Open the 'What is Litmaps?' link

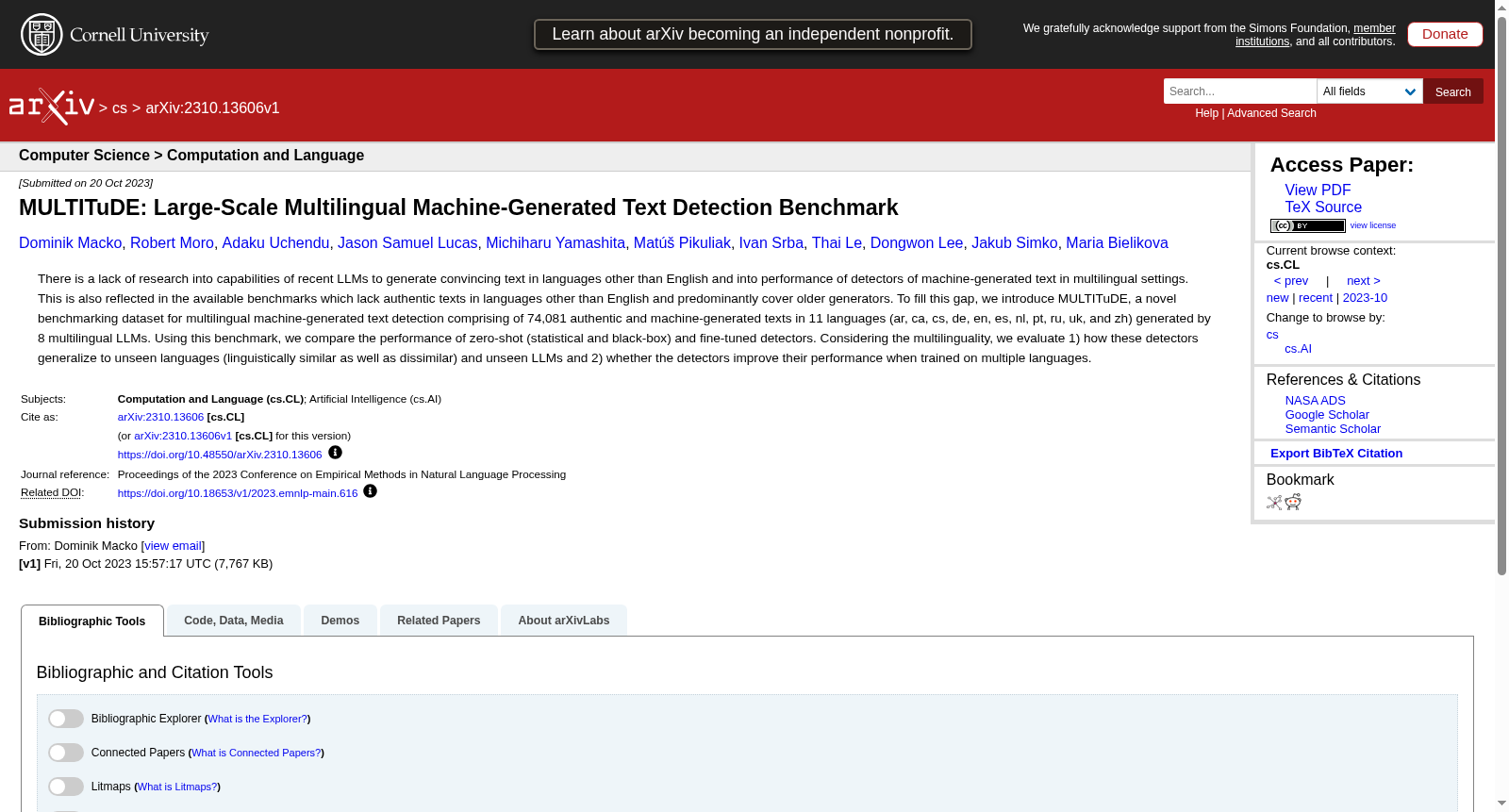click(177, 787)
